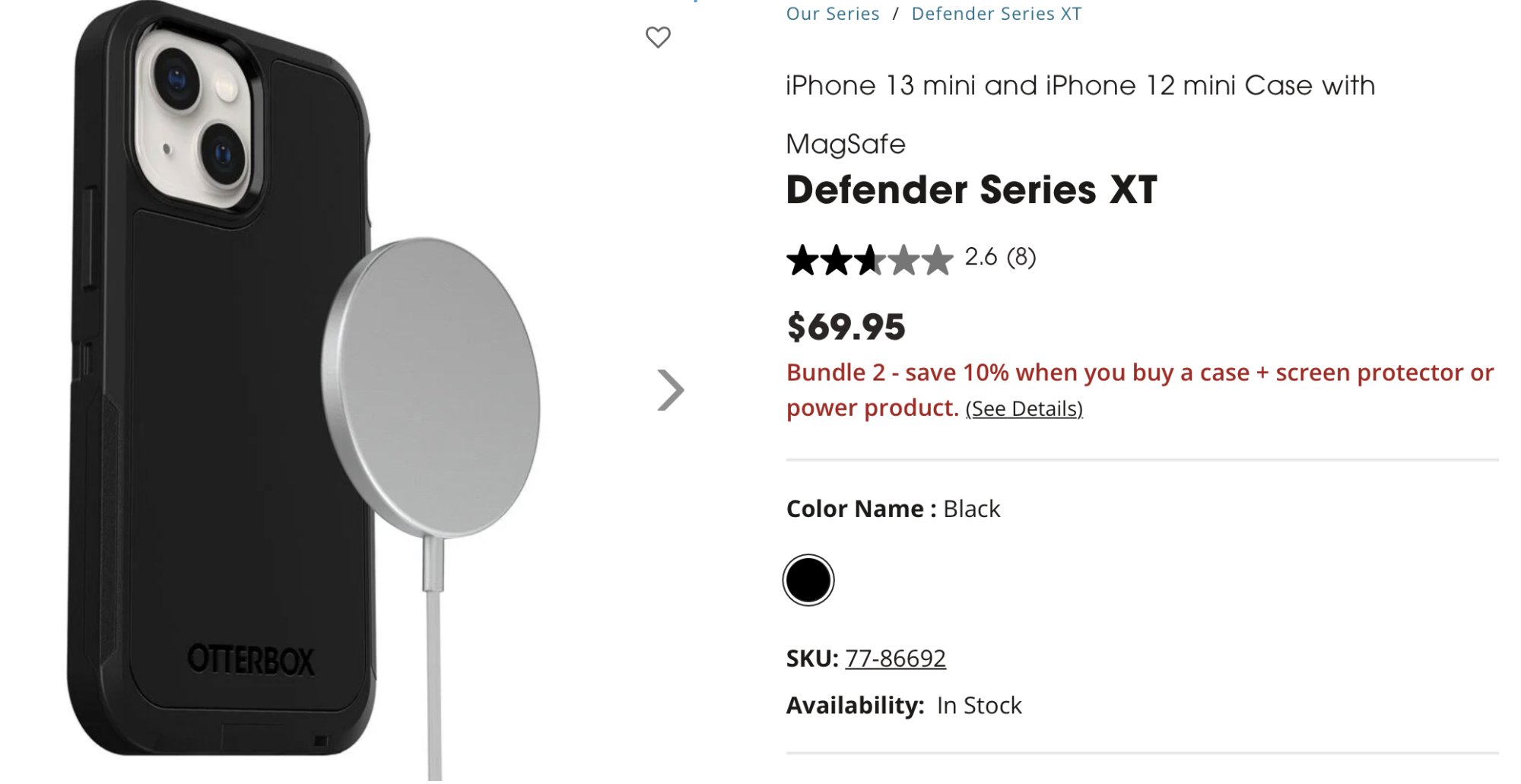1521x784 pixels.
Task: Click the iPhone 13 mini case subtitle
Action: (x=1080, y=86)
